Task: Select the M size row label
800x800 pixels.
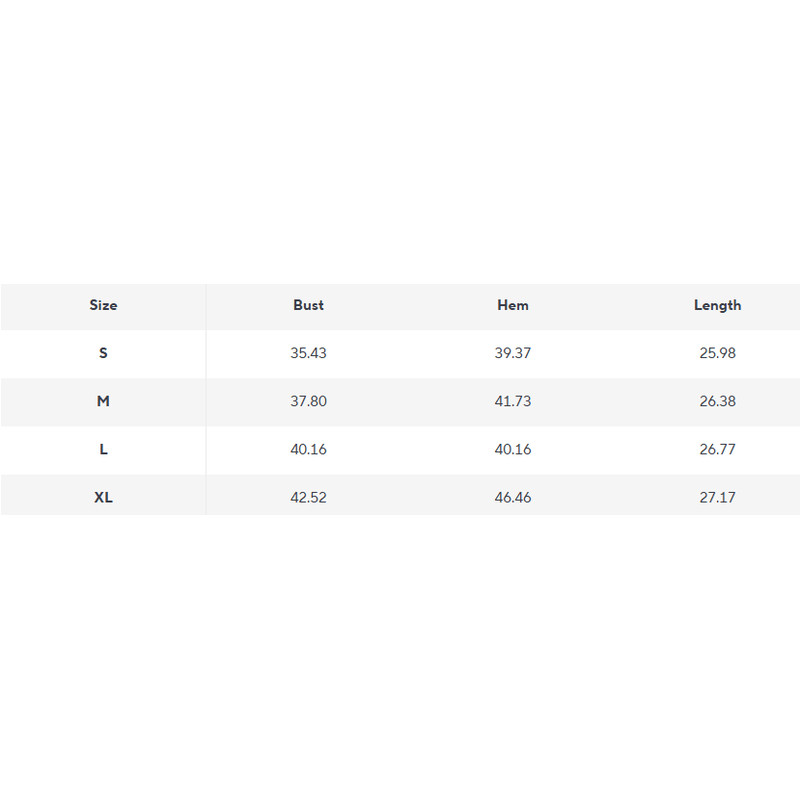Action: 103,401
